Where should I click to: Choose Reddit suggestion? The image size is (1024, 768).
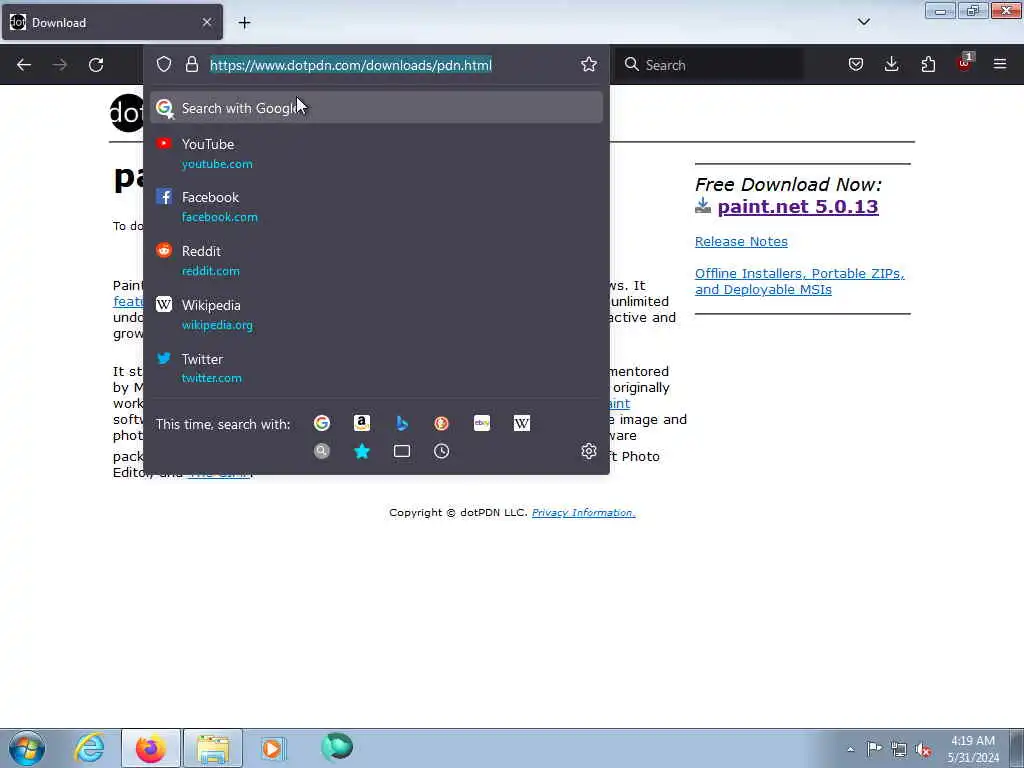376,261
